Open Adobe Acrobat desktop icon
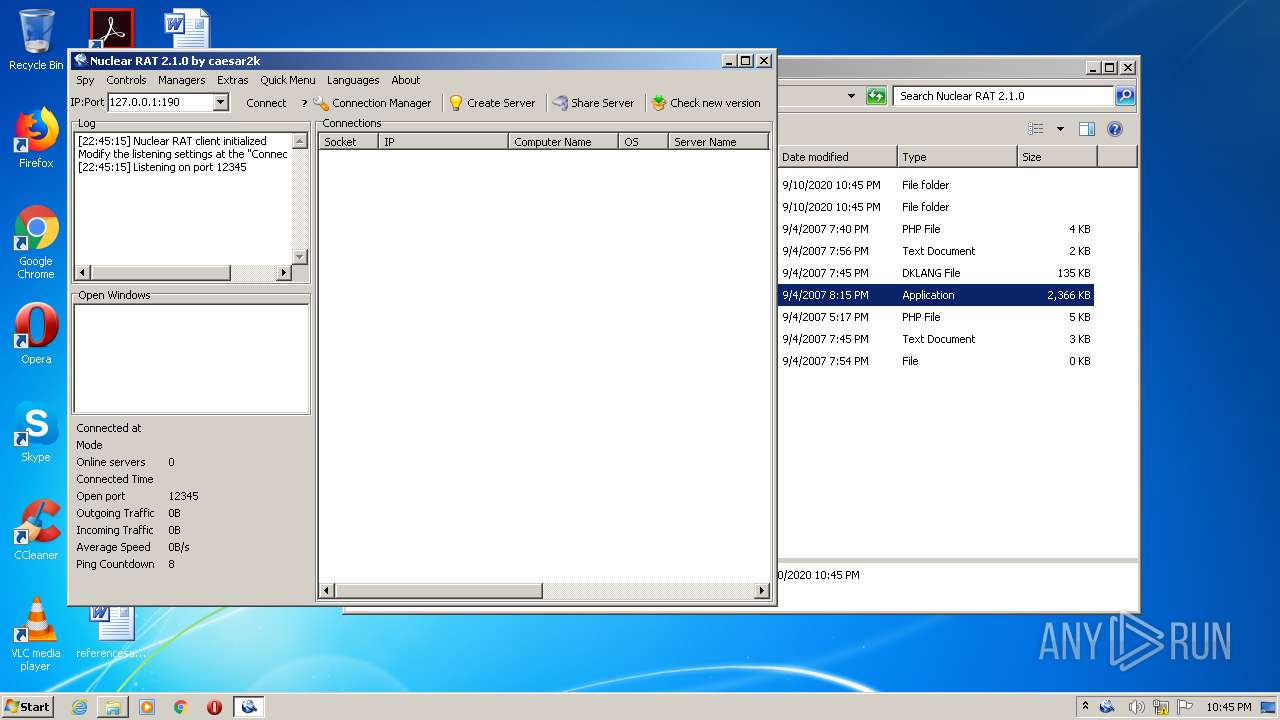 coord(111,29)
